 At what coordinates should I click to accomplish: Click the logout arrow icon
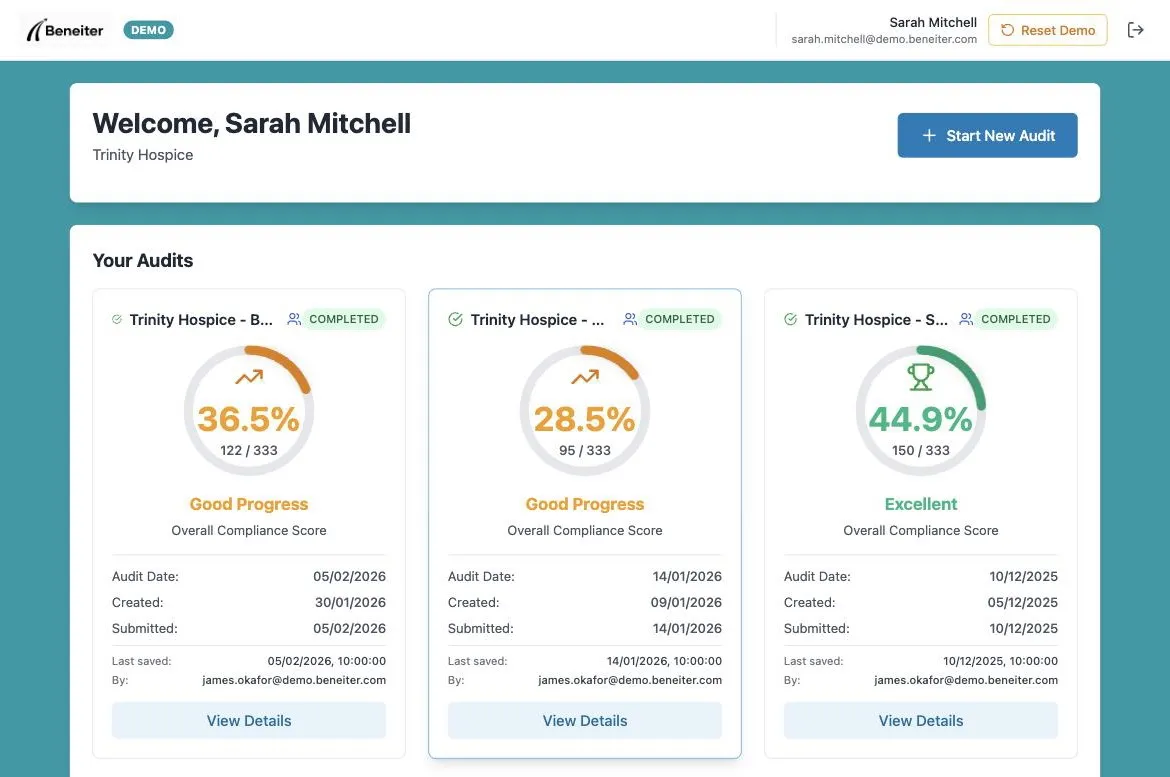click(1136, 30)
